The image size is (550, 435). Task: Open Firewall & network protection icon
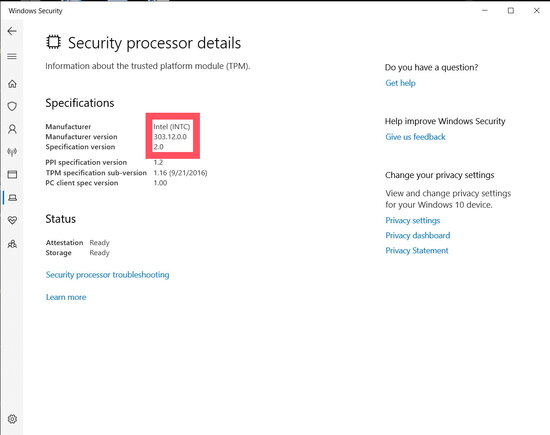tap(12, 152)
